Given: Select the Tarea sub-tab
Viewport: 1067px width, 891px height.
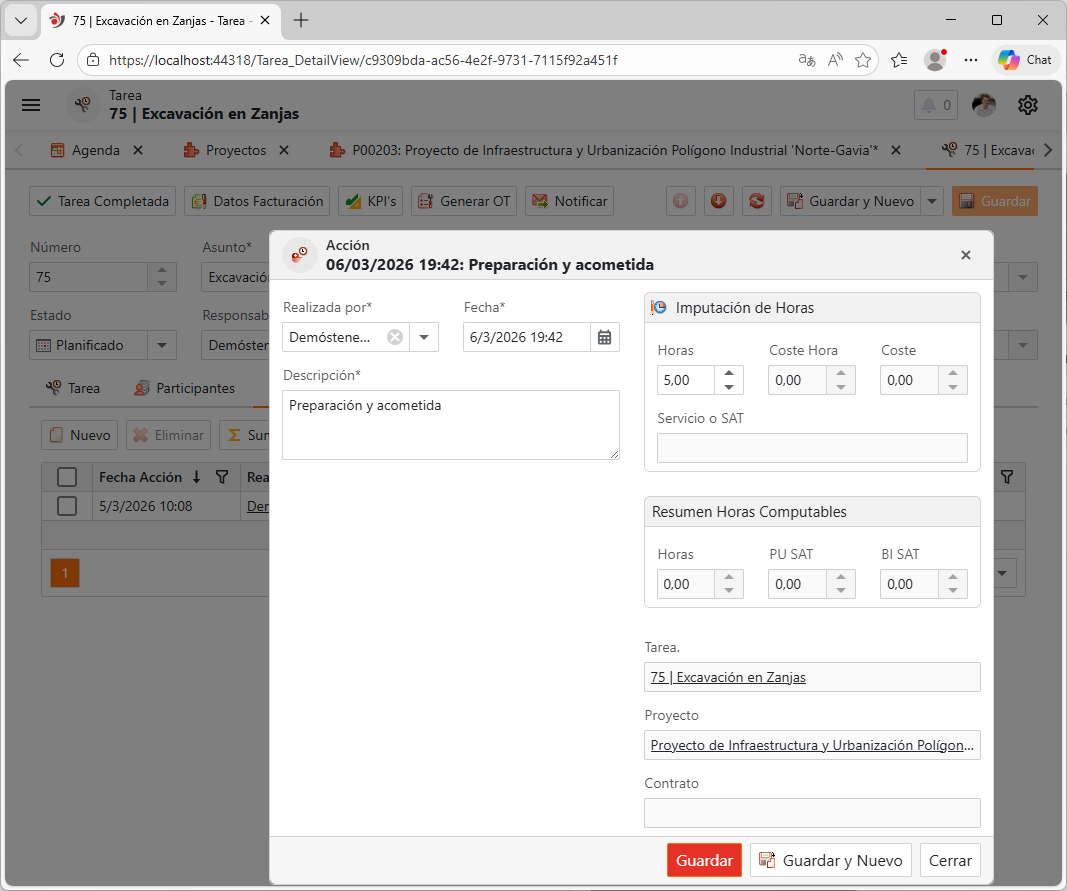Looking at the screenshot, I should [x=73, y=388].
